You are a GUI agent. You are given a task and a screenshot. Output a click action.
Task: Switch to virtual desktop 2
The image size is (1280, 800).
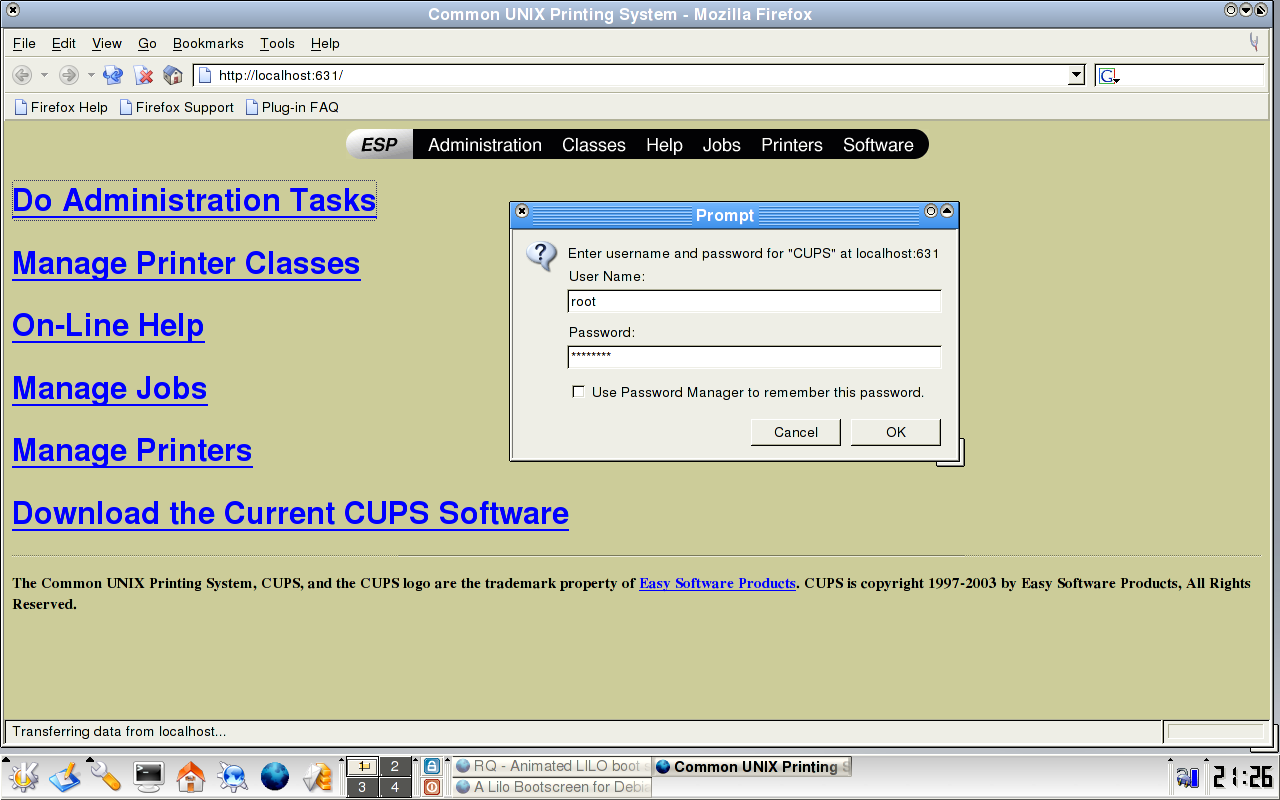395,767
